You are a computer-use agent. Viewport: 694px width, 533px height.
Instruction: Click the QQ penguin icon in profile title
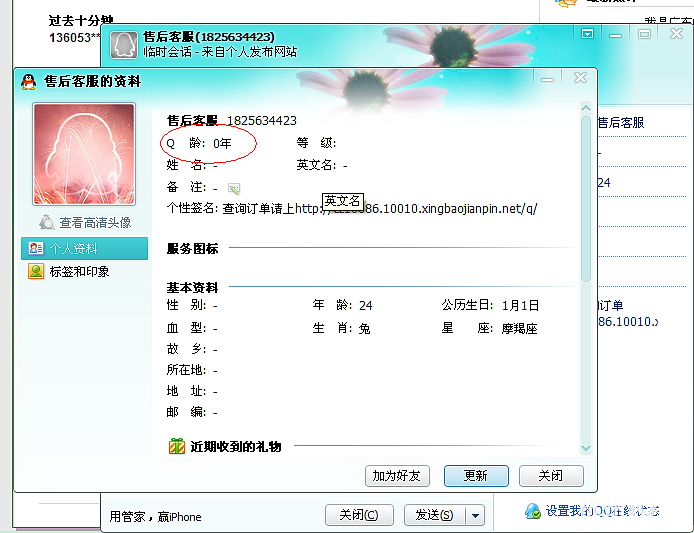[x=28, y=82]
